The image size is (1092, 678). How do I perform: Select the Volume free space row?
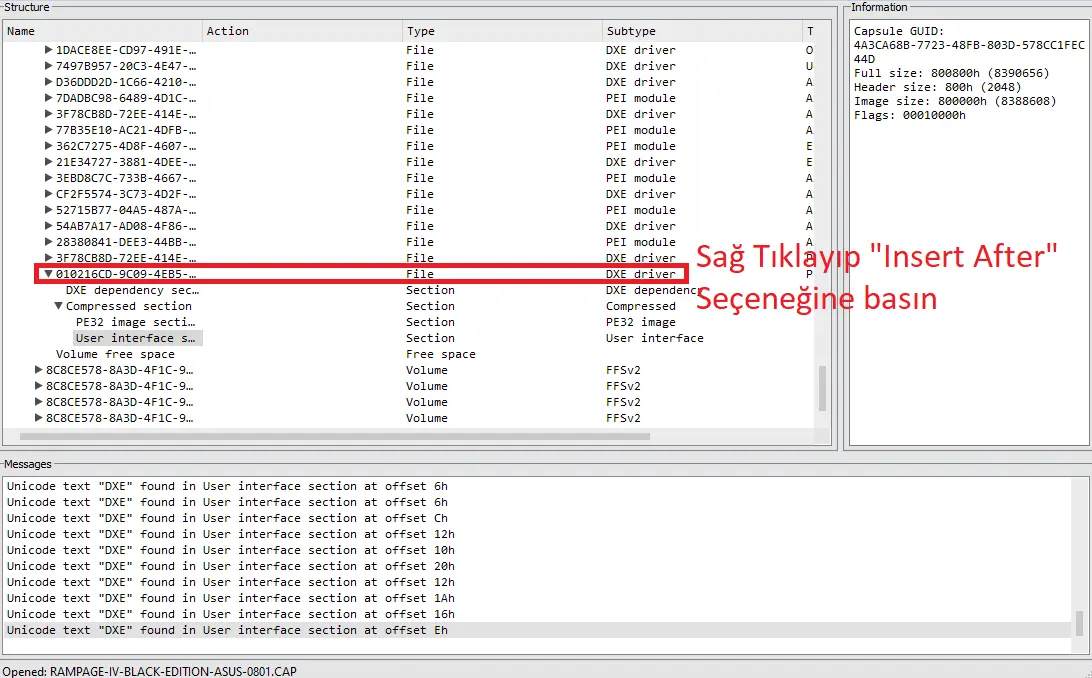coord(115,354)
